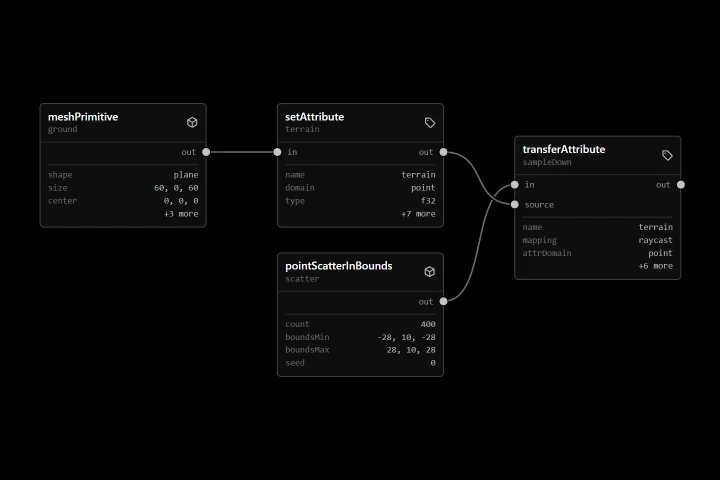Viewport: 720px width, 480px height.
Task: Select the meshPrimitive out port
Action: pos(206,152)
